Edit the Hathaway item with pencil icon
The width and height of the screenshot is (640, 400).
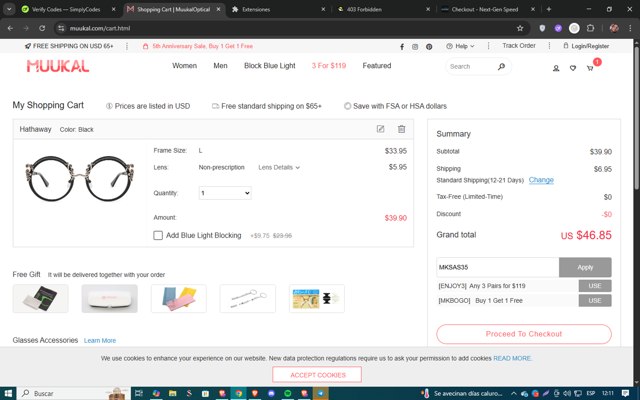(380, 129)
